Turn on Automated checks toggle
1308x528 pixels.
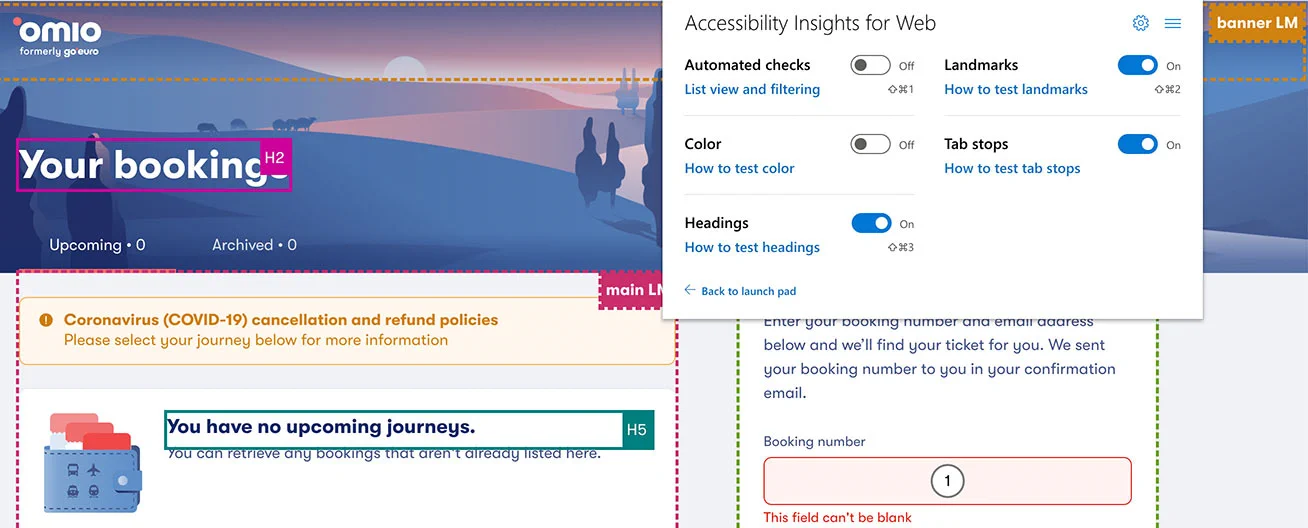pyautogui.click(x=870, y=65)
